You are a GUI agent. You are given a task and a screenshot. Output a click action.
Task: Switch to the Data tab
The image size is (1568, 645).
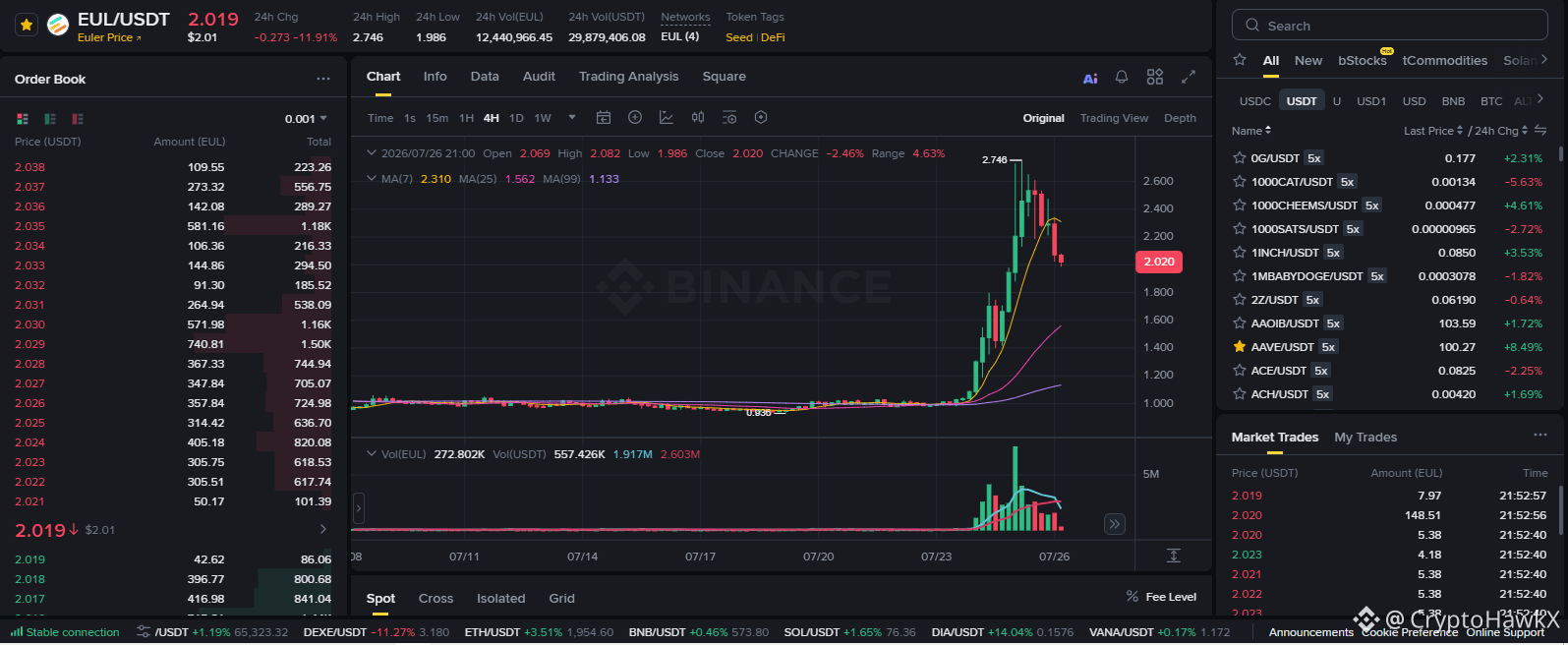485,77
